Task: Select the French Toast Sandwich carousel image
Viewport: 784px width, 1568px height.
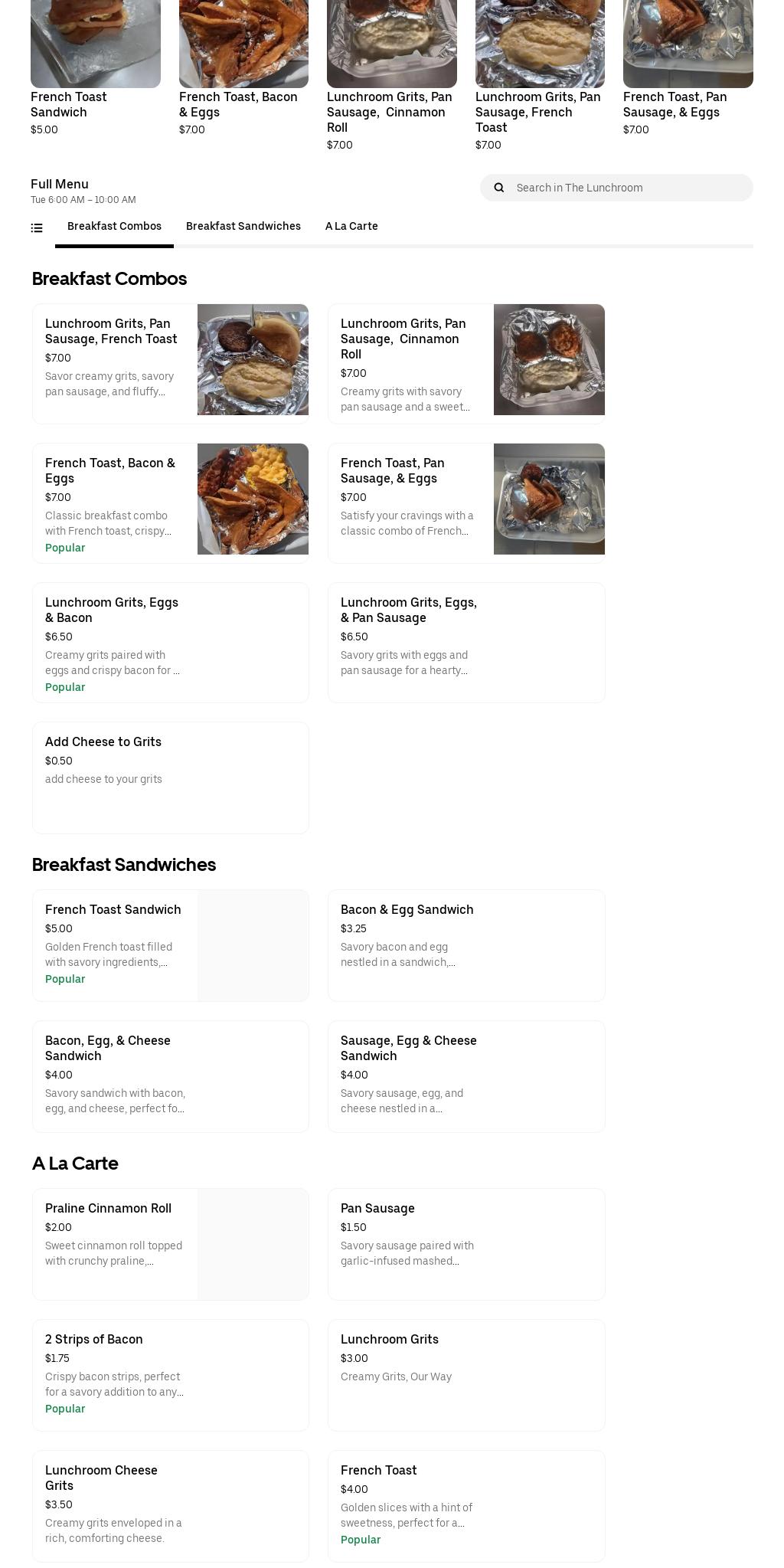Action: click(x=95, y=42)
